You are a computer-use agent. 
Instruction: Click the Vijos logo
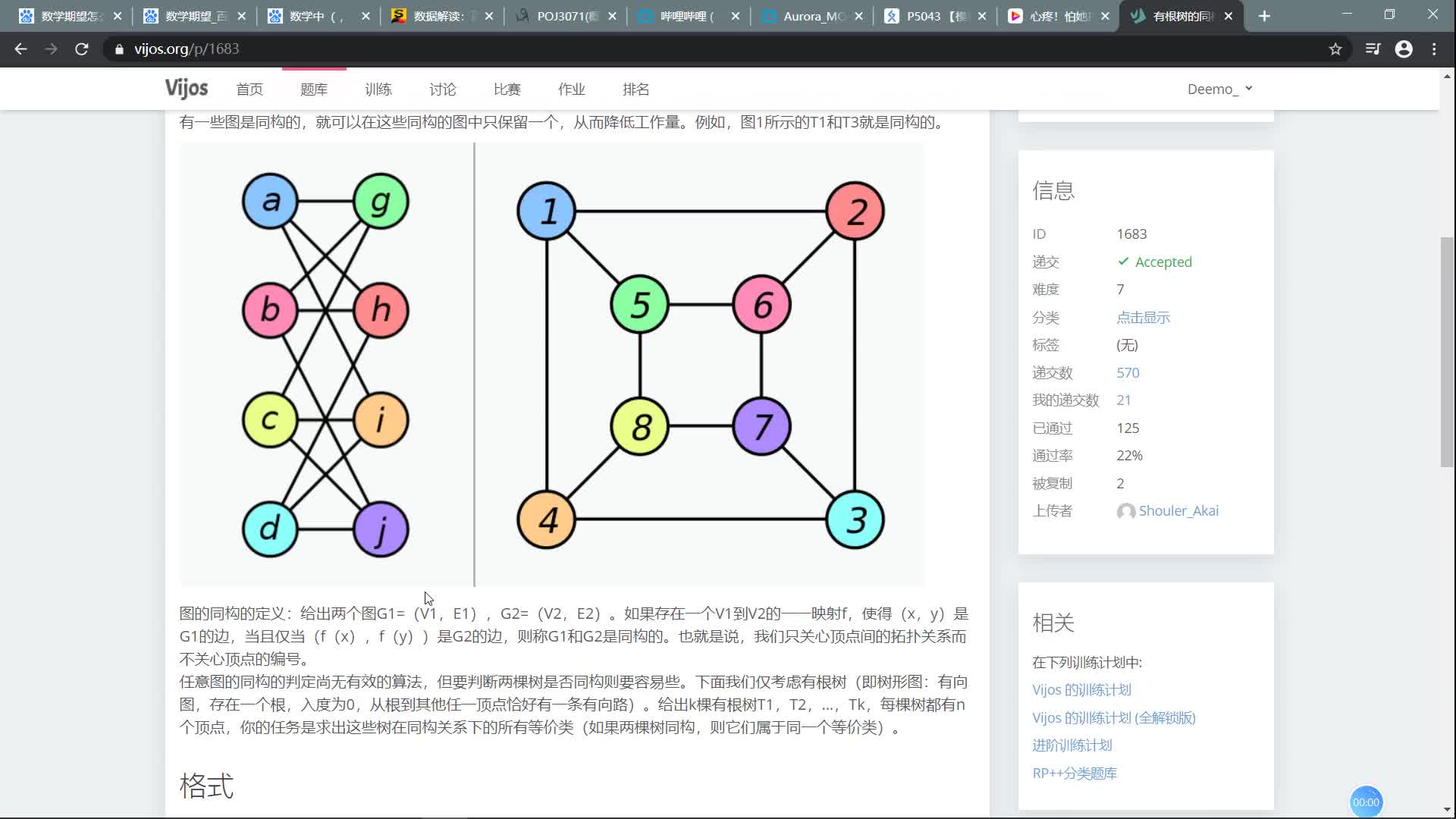click(x=187, y=89)
